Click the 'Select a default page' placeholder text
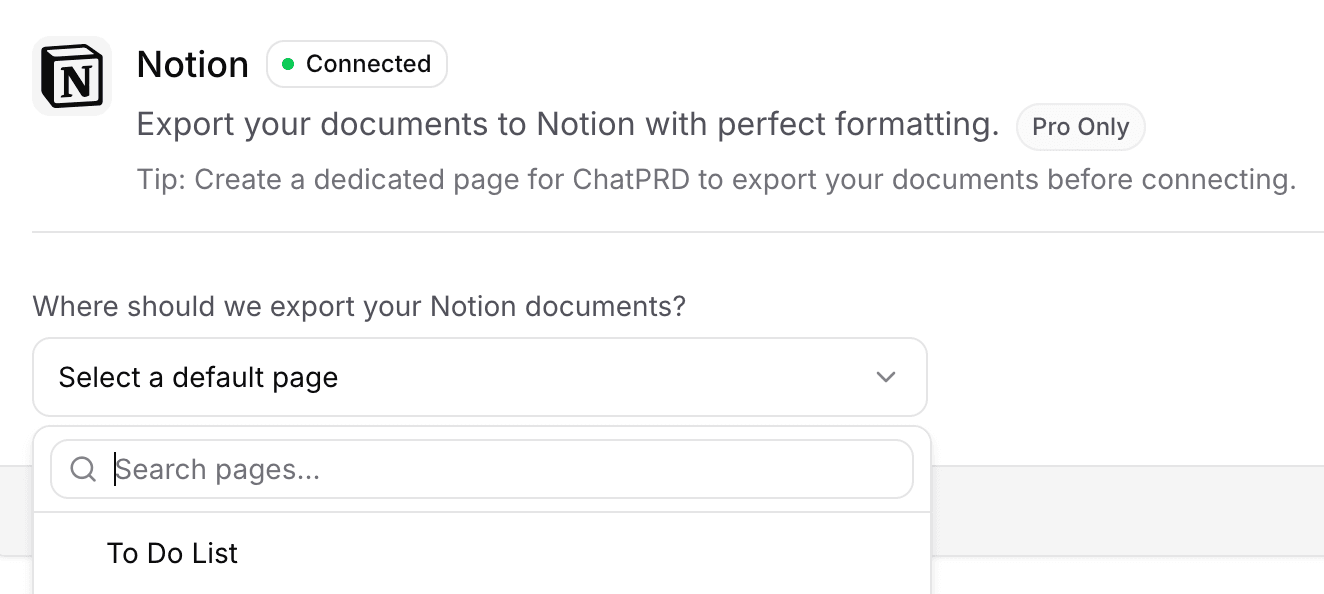The height and width of the screenshot is (594, 1324). pos(198,377)
